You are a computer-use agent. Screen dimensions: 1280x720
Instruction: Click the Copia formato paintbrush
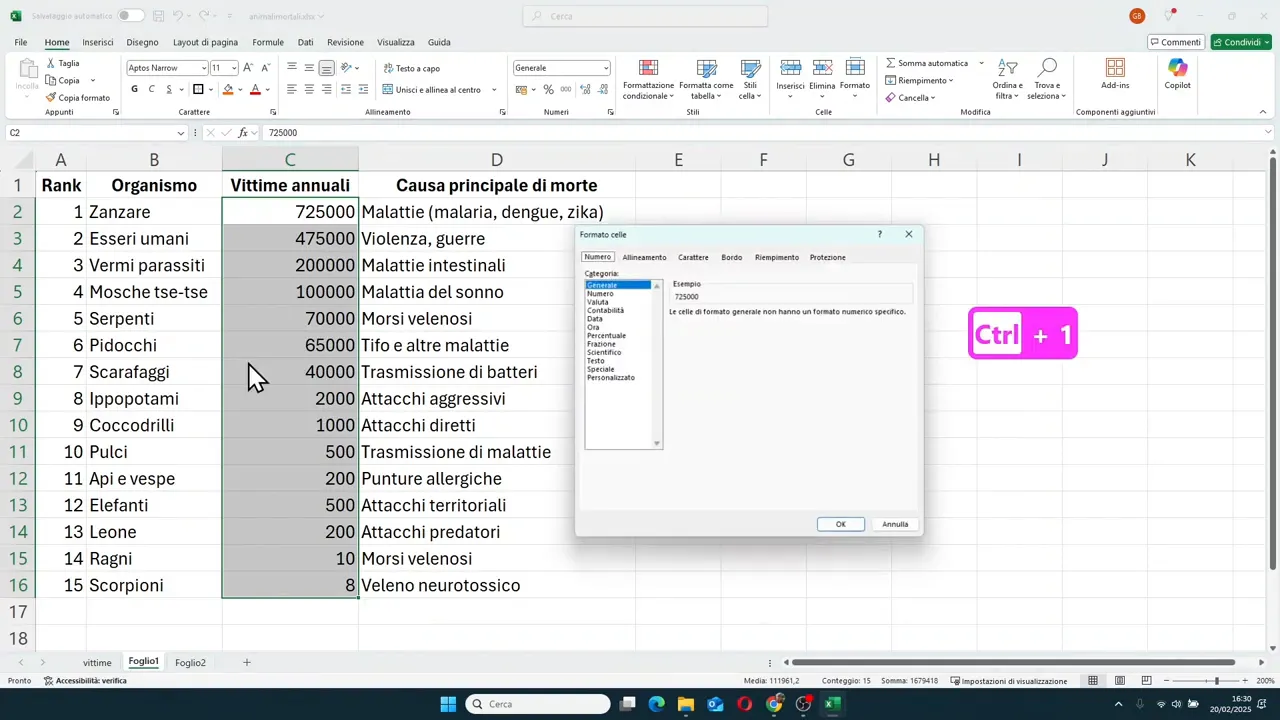click(x=51, y=98)
